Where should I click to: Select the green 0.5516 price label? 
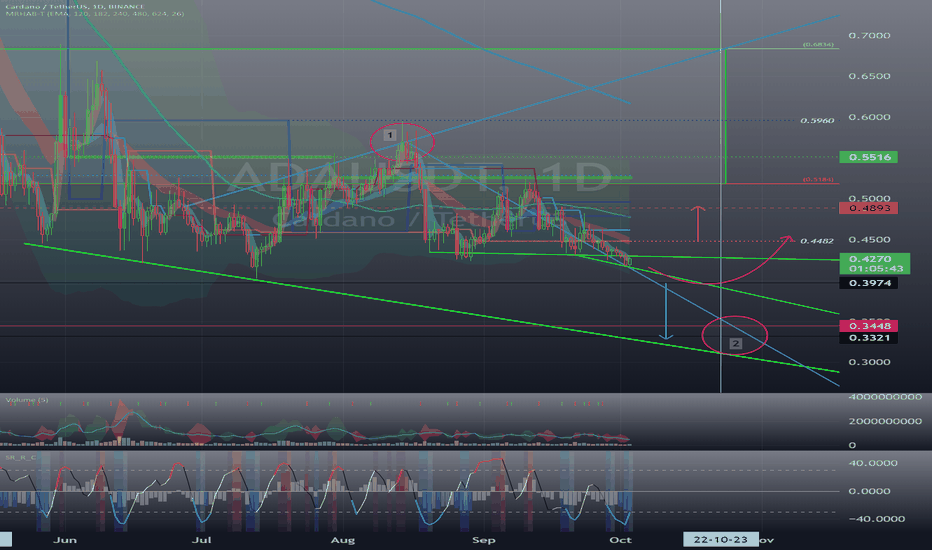[x=868, y=157]
